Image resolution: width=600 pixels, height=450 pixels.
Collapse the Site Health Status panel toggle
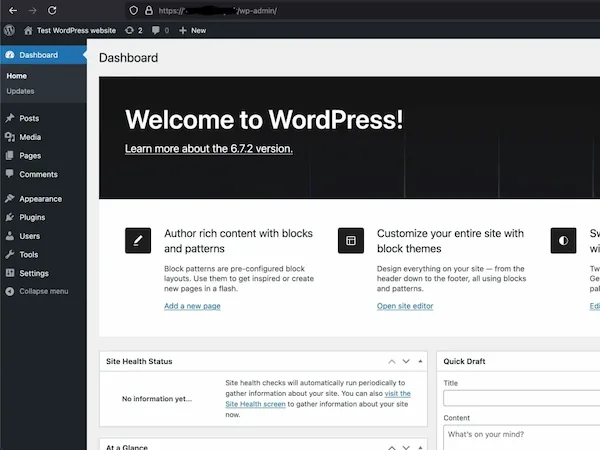coord(421,361)
